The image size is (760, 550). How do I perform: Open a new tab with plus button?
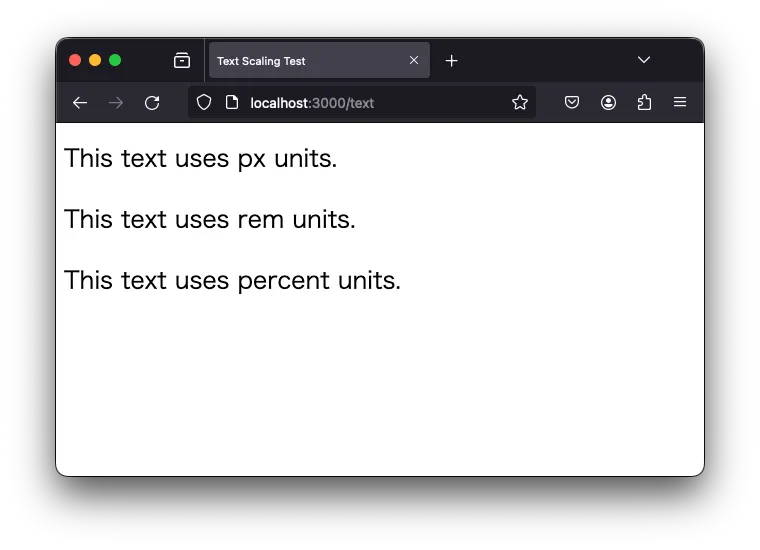point(451,61)
